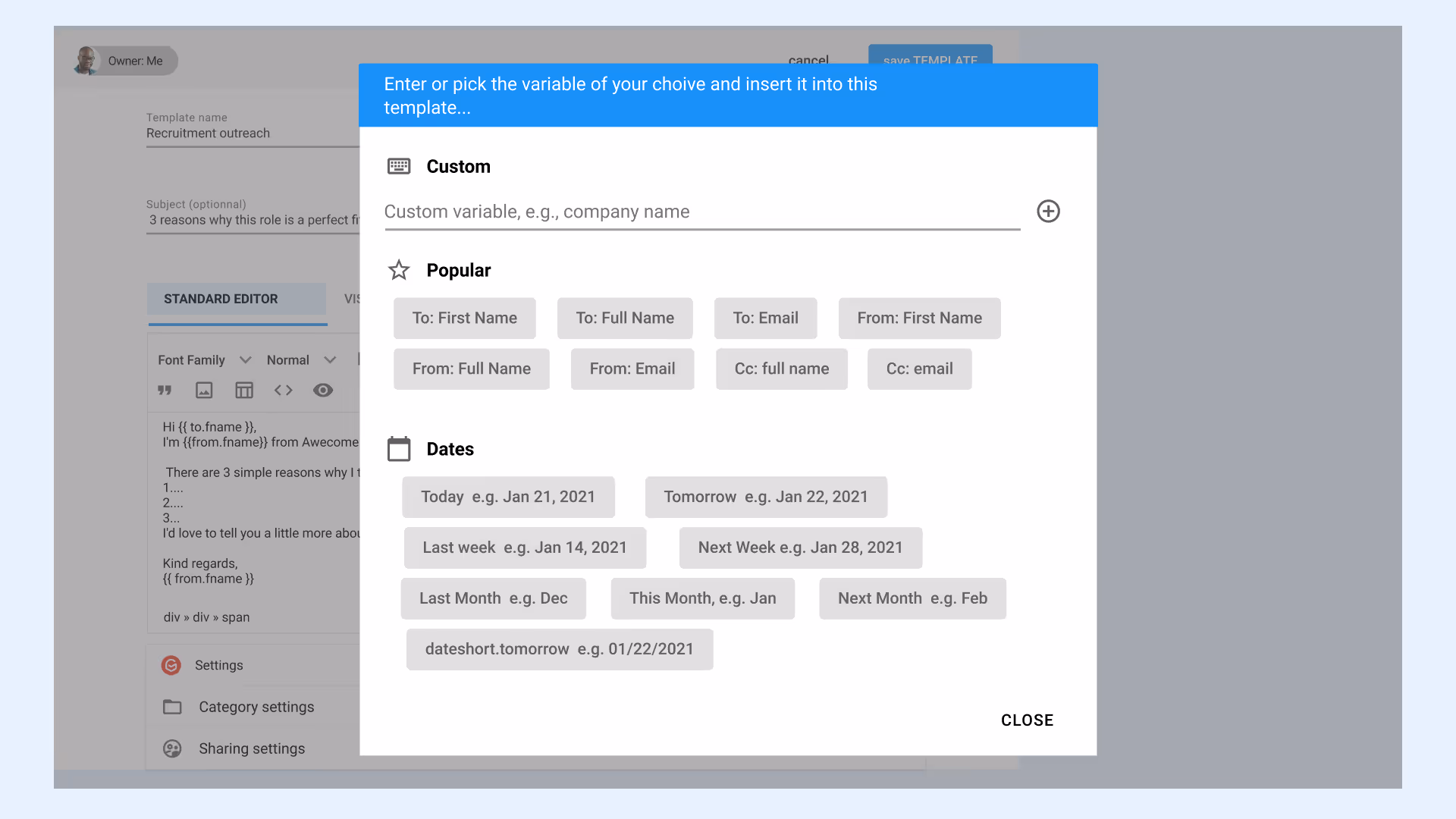This screenshot has height=819, width=1456.
Task: Click the Sharing settings icon
Action: (x=172, y=749)
